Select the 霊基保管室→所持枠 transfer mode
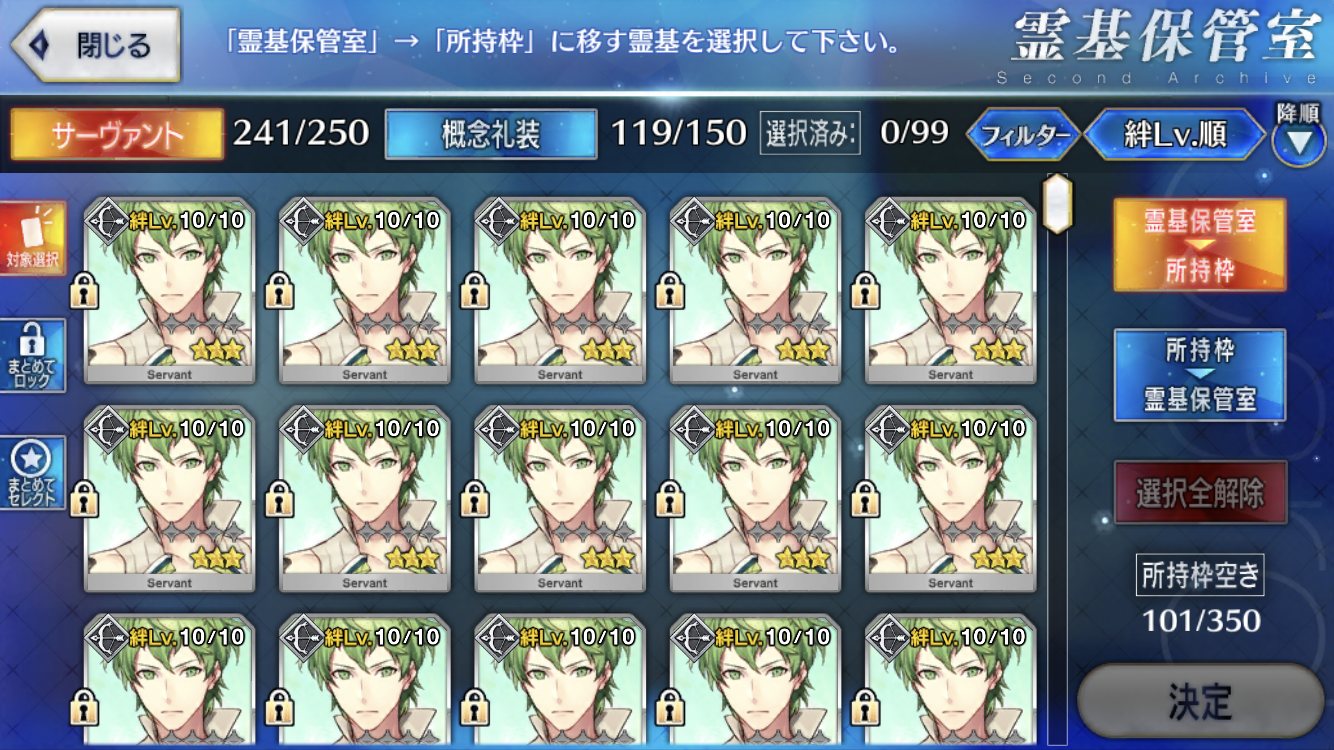This screenshot has width=1334, height=750. pyautogui.click(x=1200, y=245)
